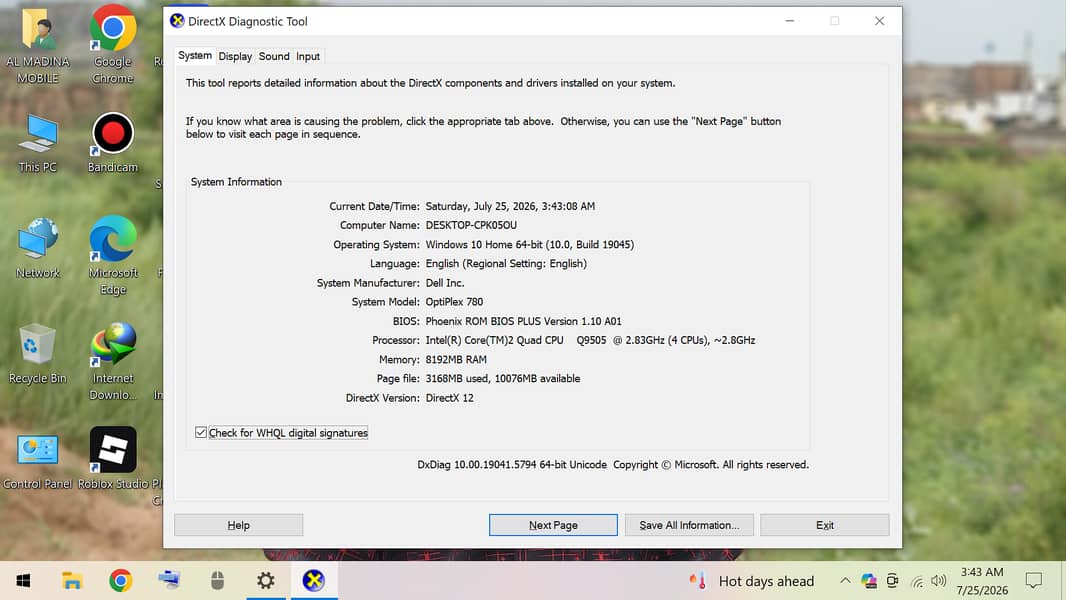Viewport: 1066px width, 600px height.
Task: Switch to the Sound tab
Action: 274,56
